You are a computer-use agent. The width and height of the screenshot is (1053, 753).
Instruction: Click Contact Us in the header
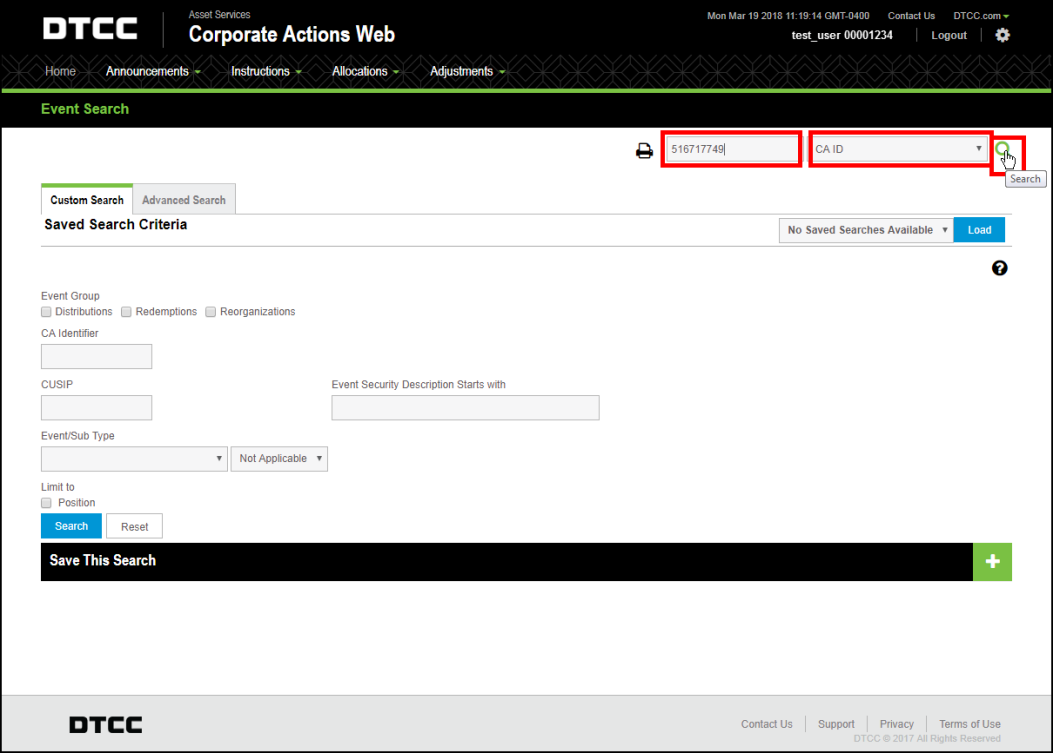pos(911,15)
